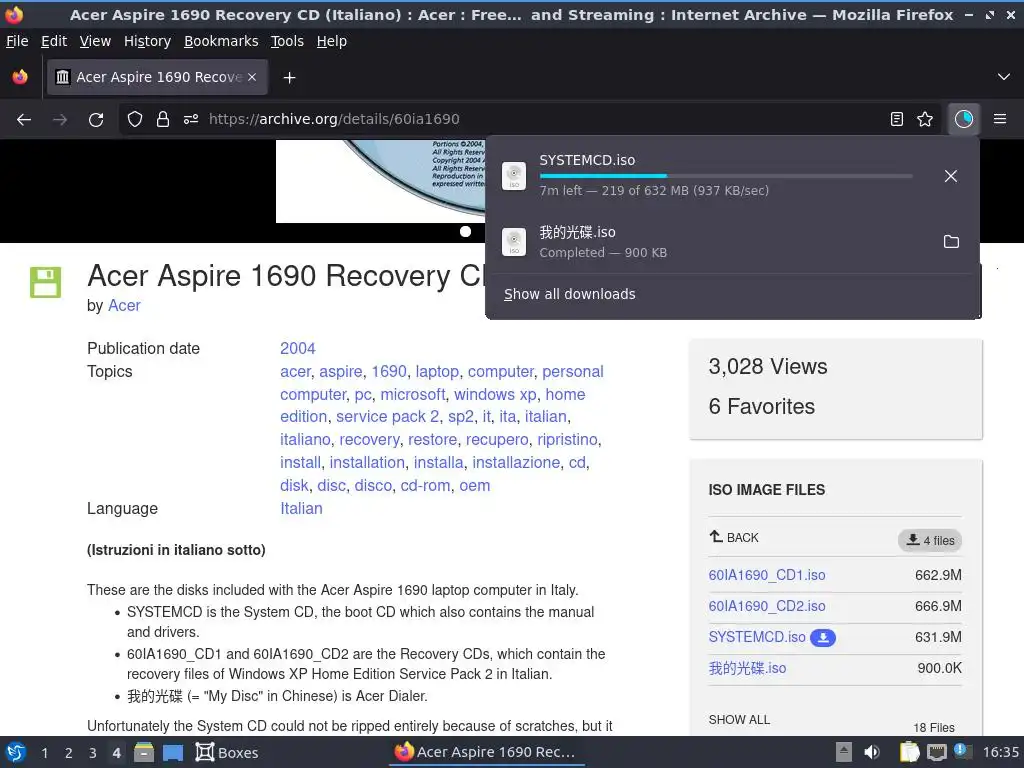Switch to workspace 3

click(x=93, y=753)
